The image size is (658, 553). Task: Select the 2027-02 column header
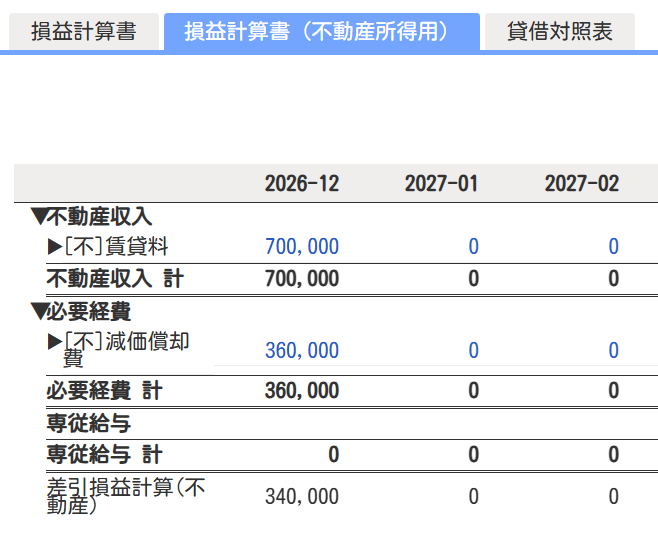point(581,184)
